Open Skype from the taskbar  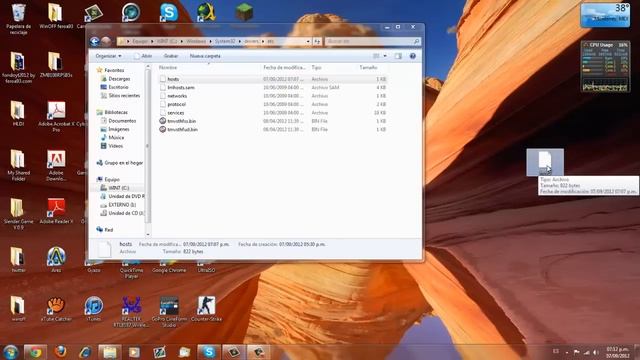[209, 352]
